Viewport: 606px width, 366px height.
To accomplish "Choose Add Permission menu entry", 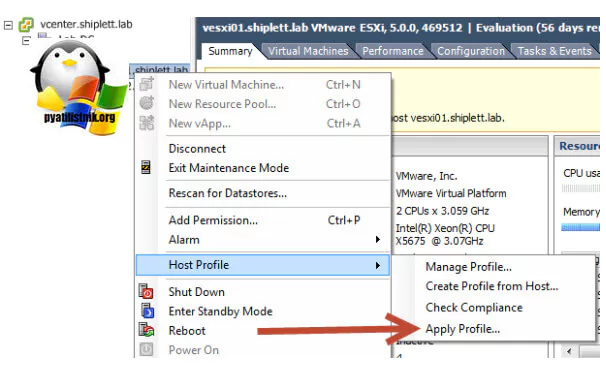I will tap(263, 220).
